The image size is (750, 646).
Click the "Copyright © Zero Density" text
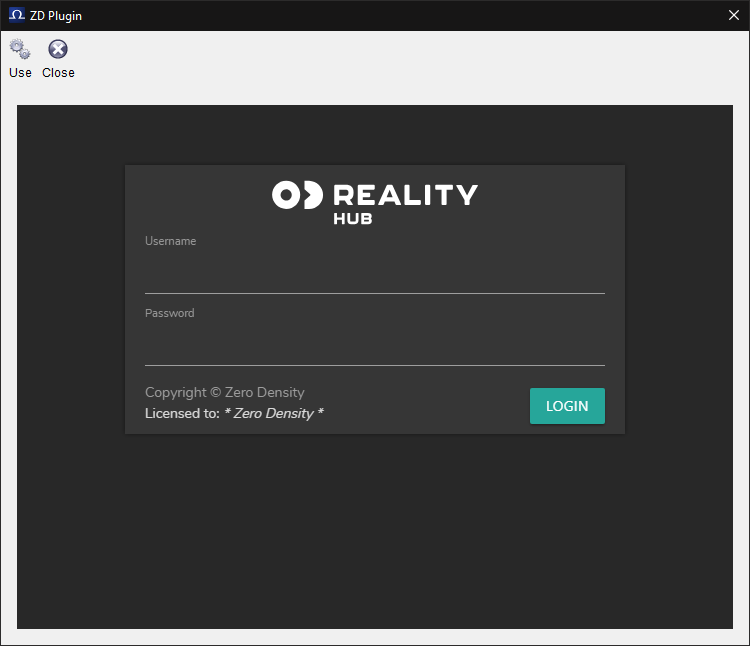[224, 393]
